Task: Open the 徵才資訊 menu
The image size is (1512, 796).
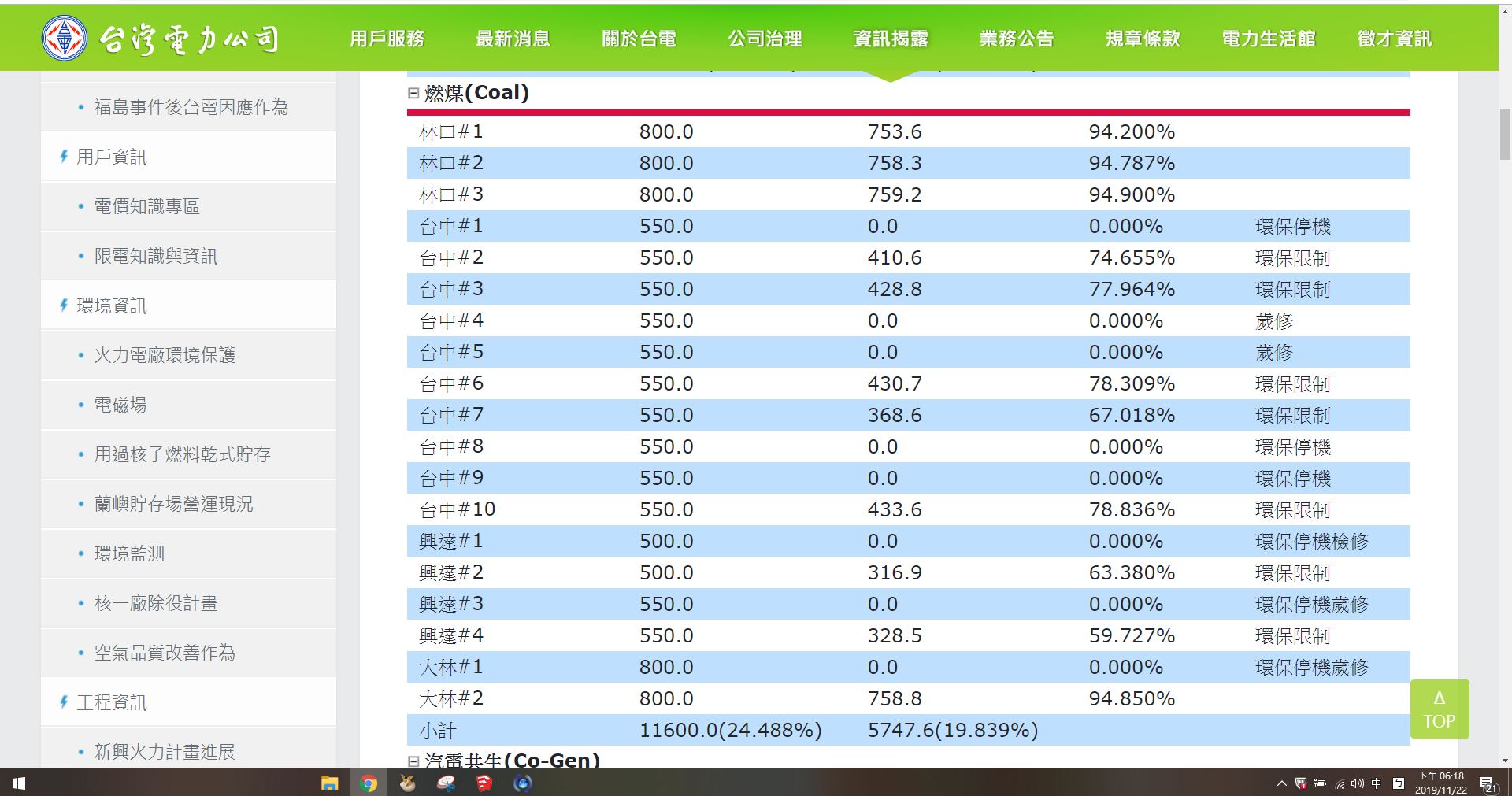Action: pos(1395,39)
